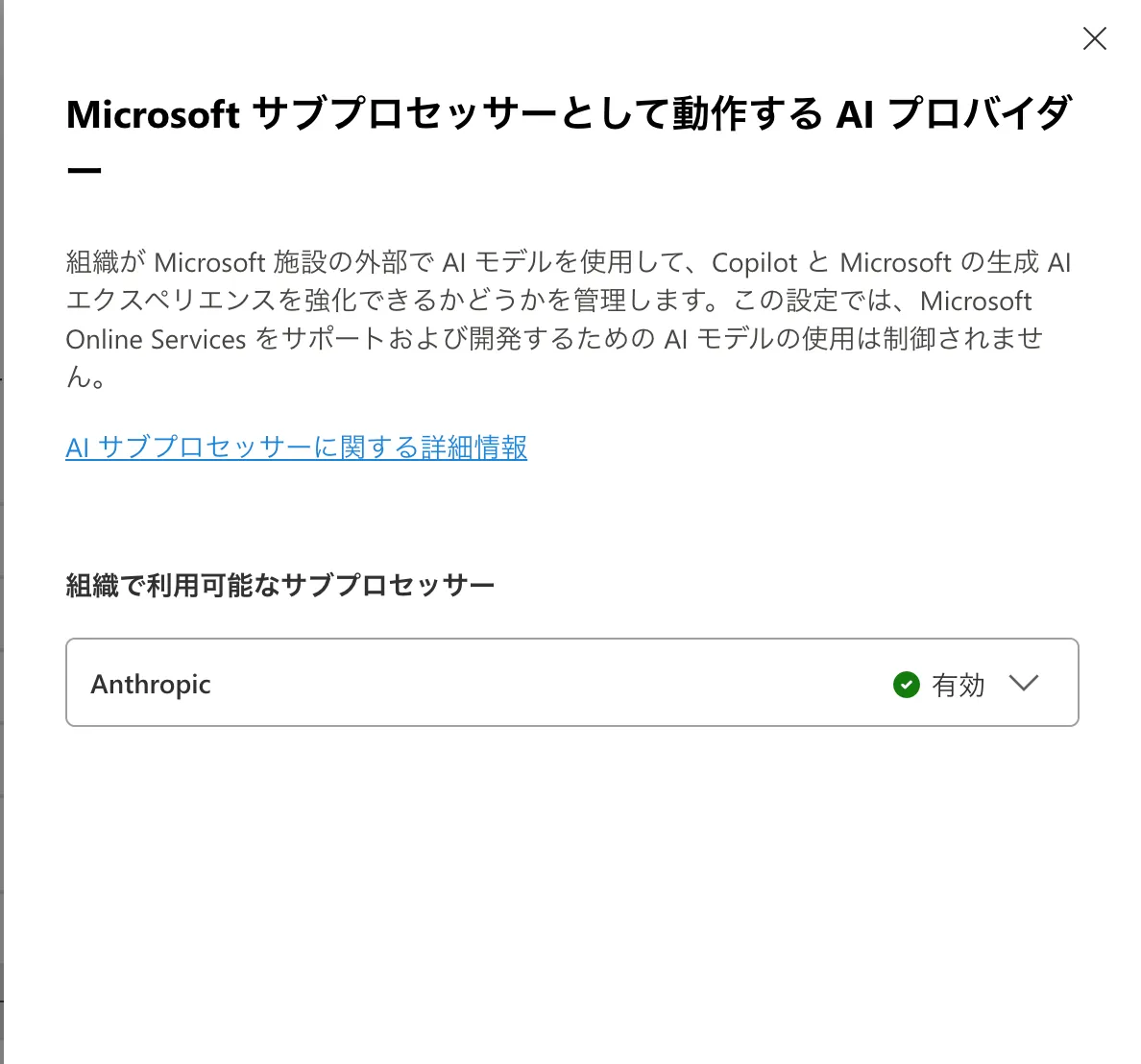
Task: Click the word Copilot in the description
Action: [x=754, y=262]
